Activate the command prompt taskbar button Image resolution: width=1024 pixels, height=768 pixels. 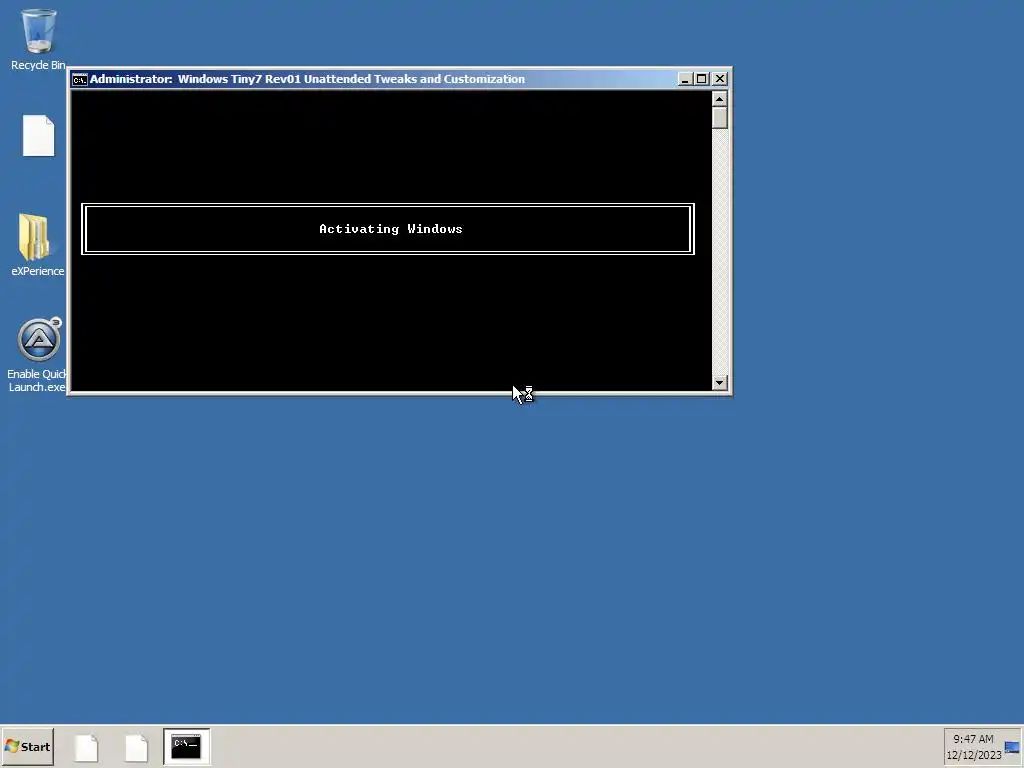point(187,746)
